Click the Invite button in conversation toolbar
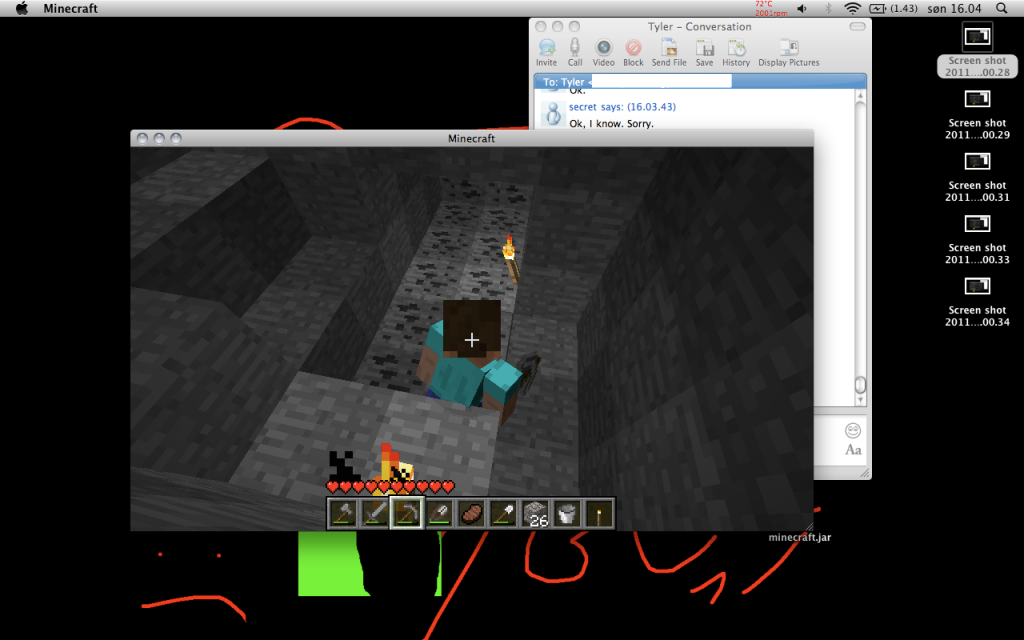 click(546, 51)
